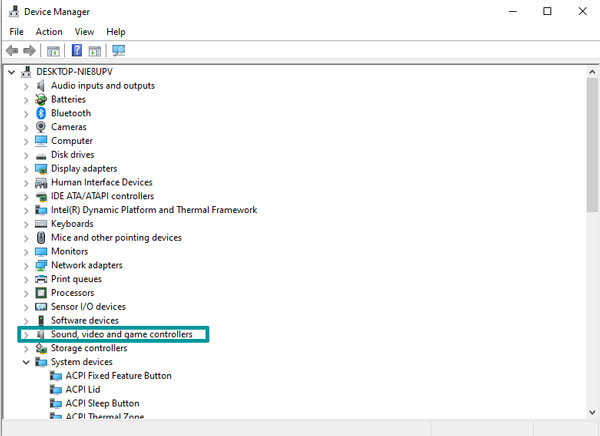
Task: Click the Human Interface Devices icon
Action: (41, 183)
